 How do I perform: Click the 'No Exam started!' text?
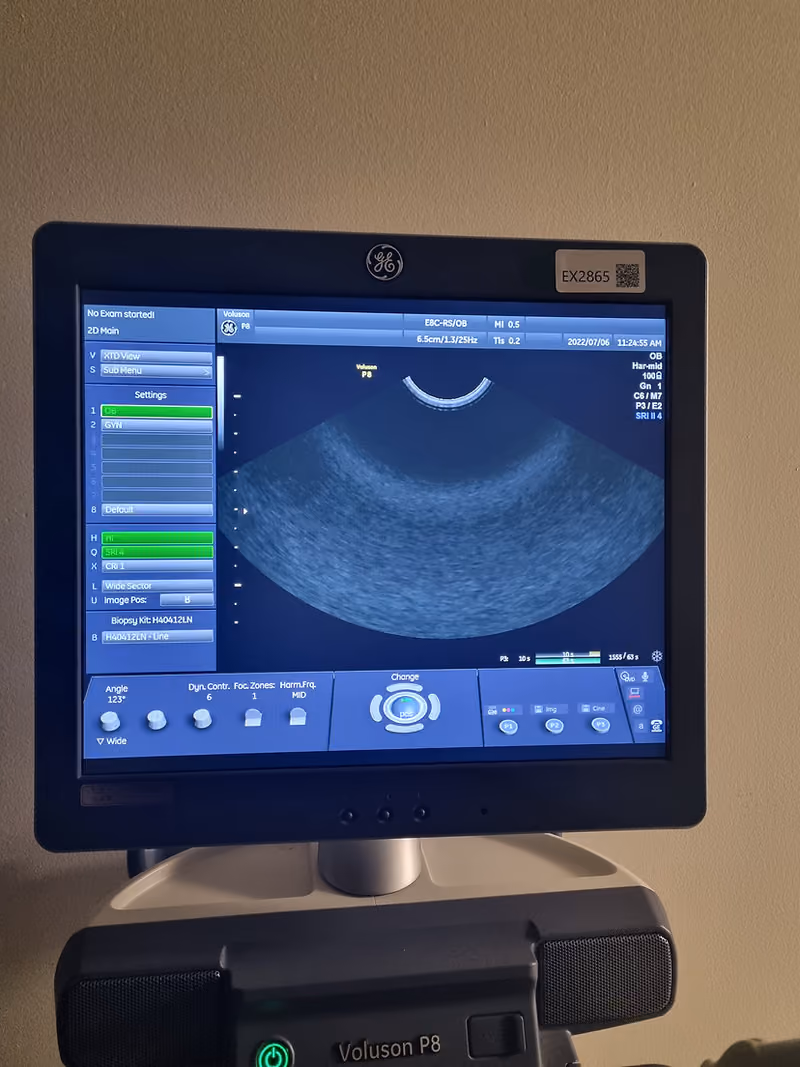121,314
